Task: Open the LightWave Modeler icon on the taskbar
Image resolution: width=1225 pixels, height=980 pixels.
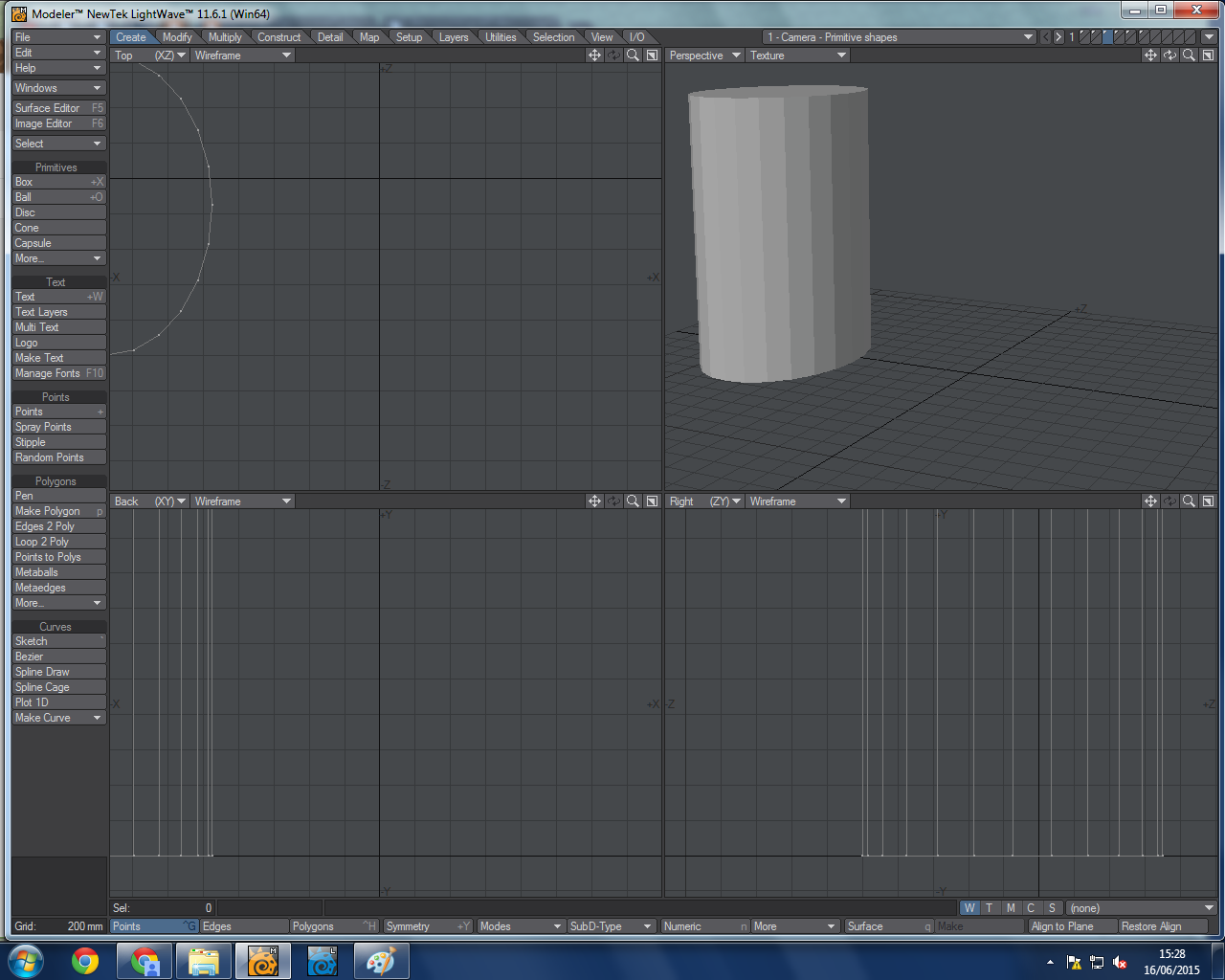Action: click(x=263, y=960)
